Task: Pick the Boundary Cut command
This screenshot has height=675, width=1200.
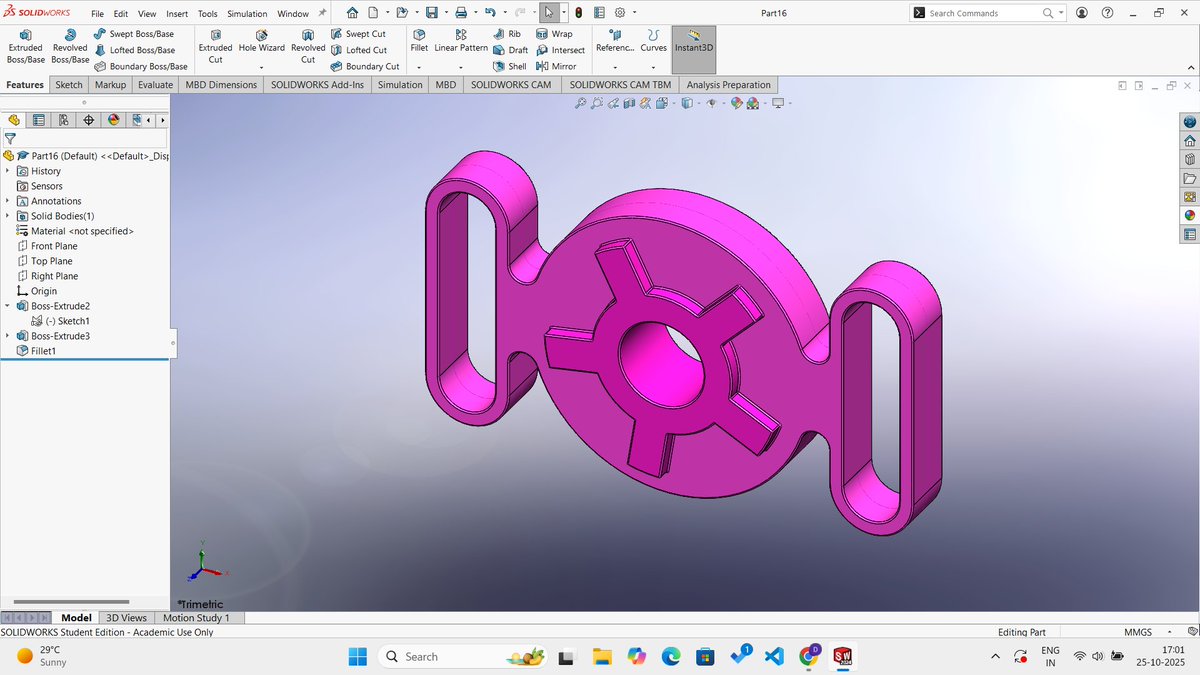Action: coord(365,66)
